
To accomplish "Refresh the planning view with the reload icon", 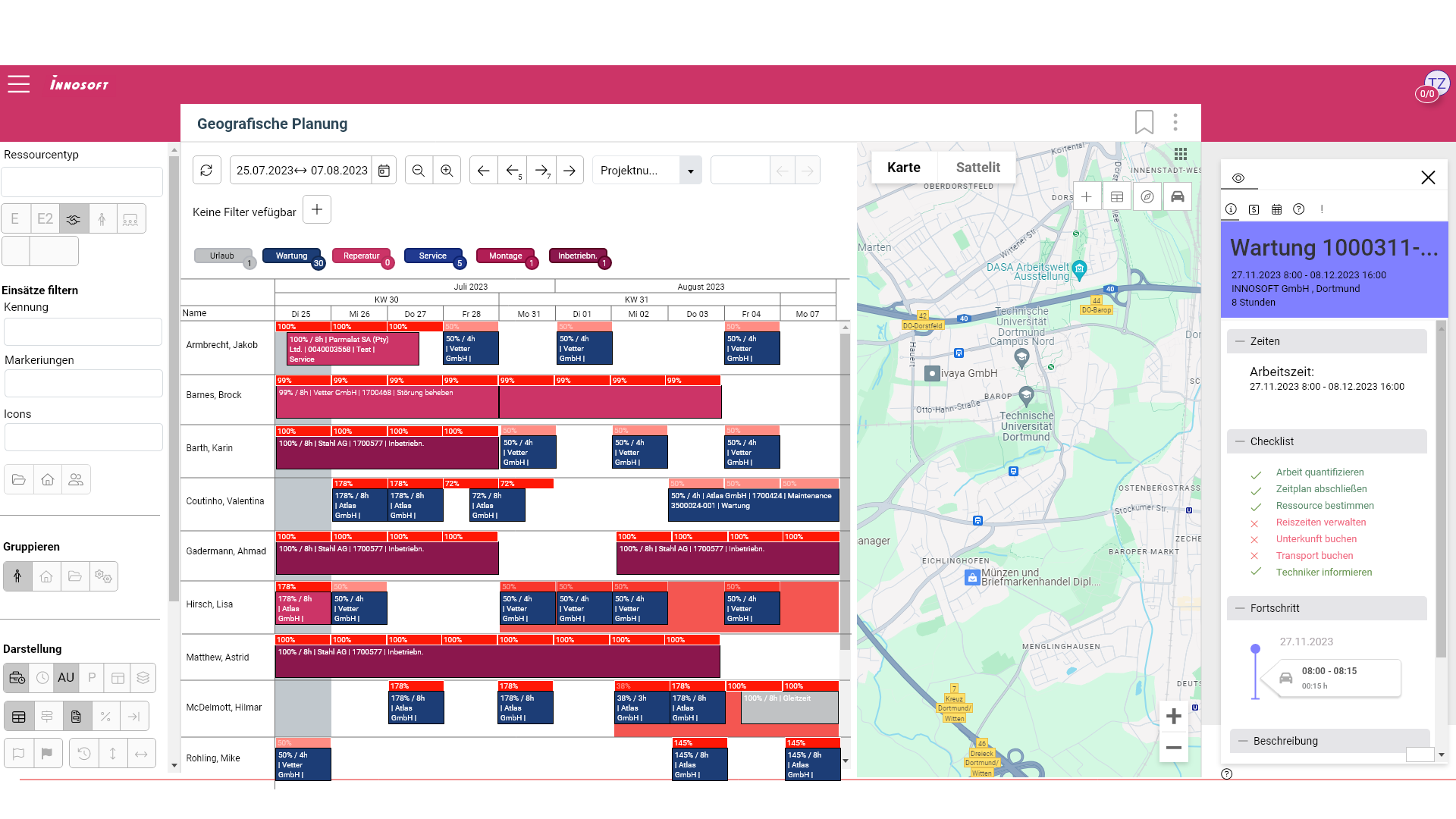I will coord(206,170).
